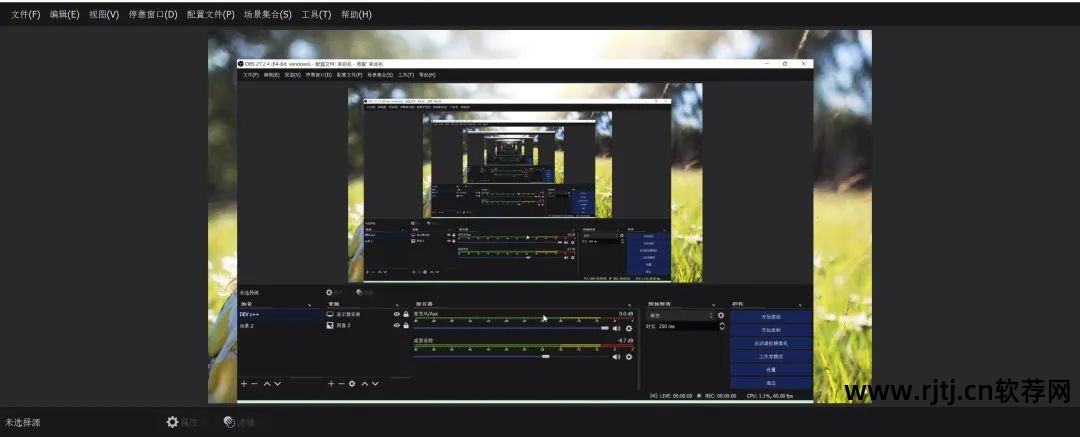Toggle visibility eye for 图像 2 source
This screenshot has height=437, width=1080.
tap(396, 325)
